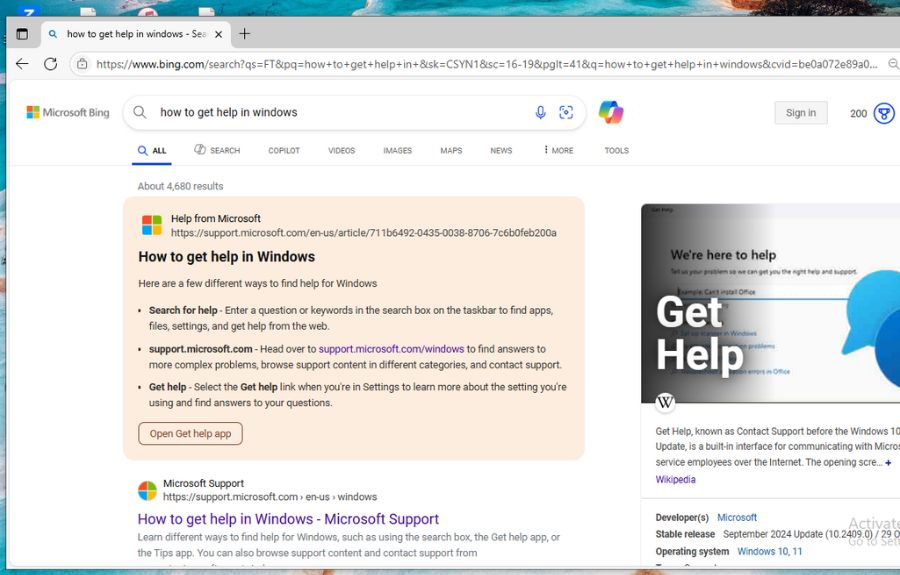
Task: Open Microsoft Rewards medal icon
Action: (x=884, y=113)
